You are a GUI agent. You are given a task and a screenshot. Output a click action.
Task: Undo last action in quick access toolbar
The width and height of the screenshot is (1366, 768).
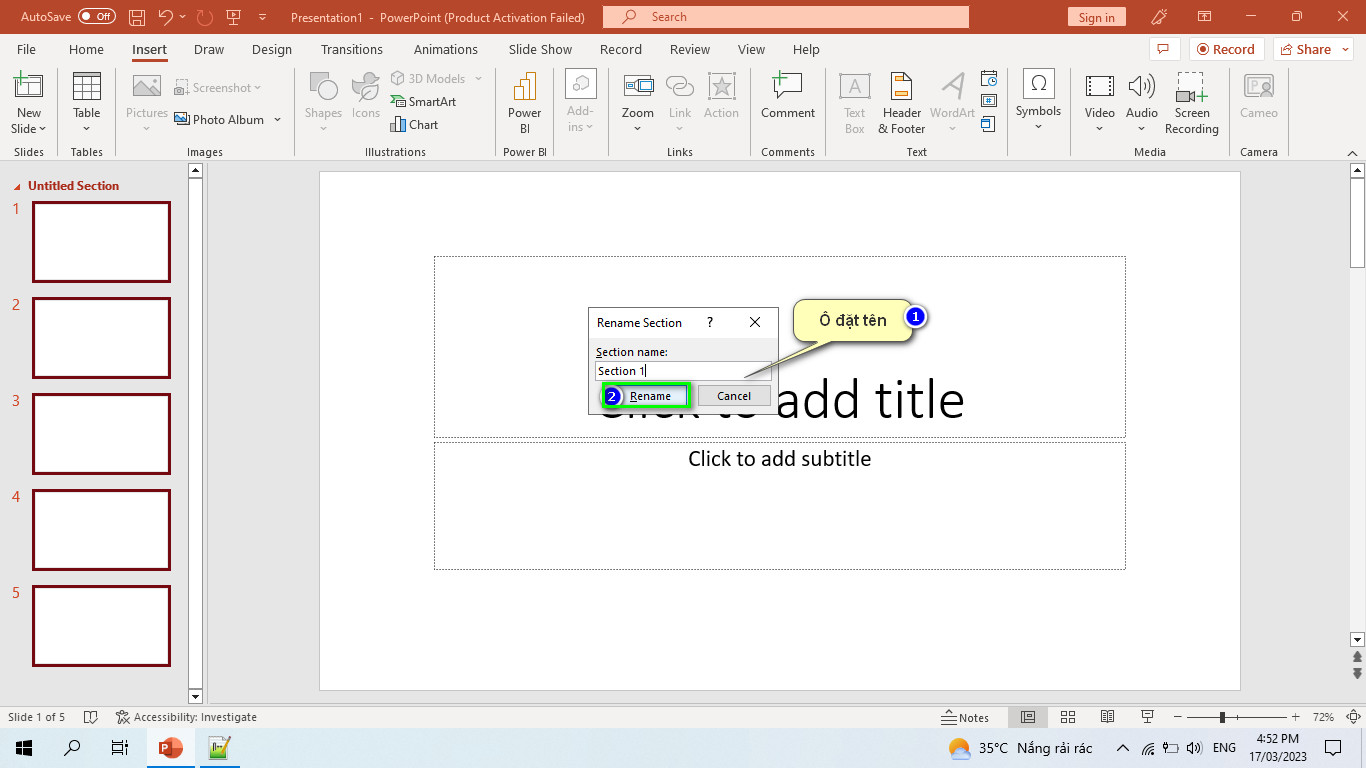tap(165, 17)
